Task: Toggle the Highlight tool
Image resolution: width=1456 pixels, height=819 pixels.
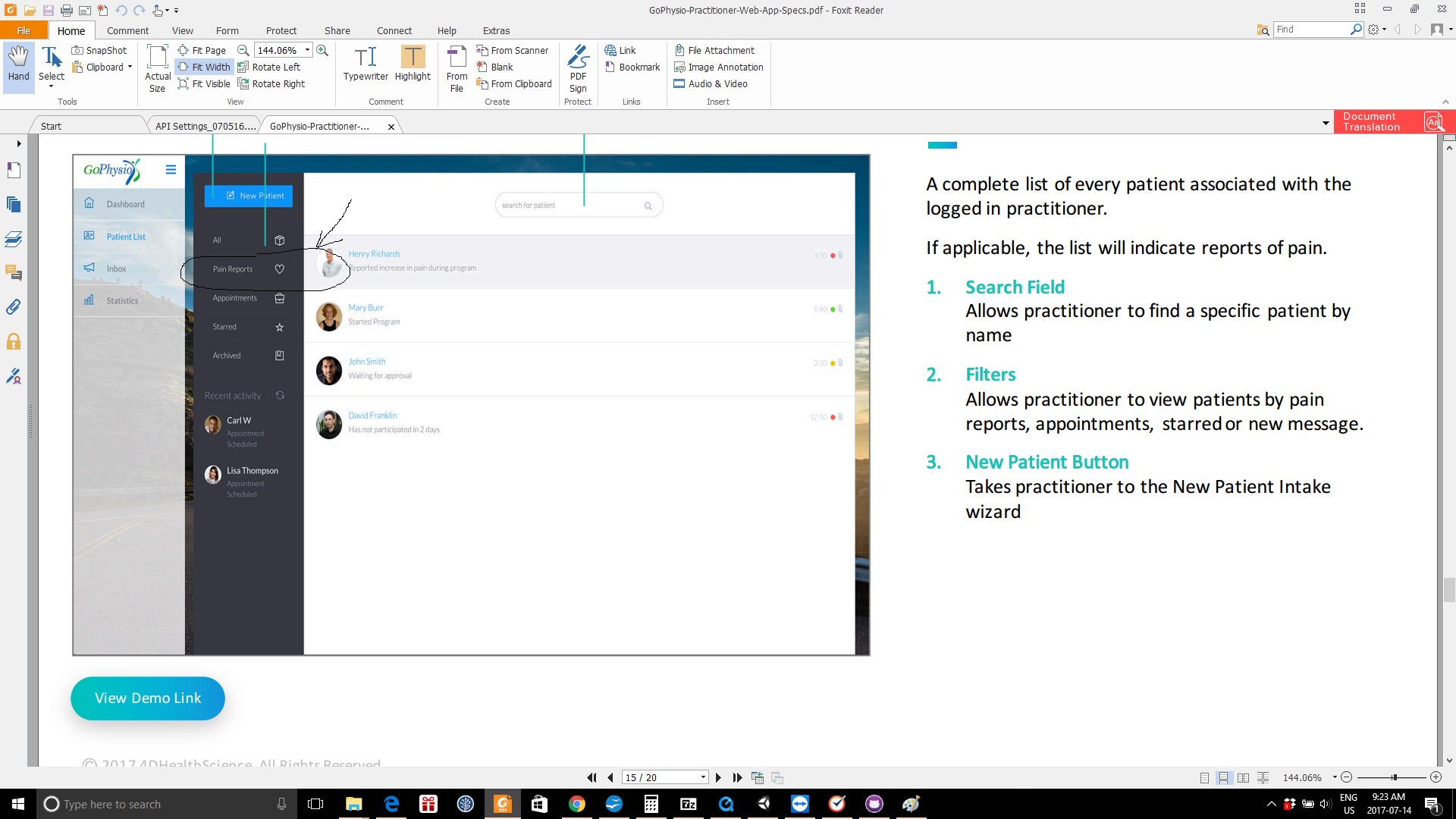Action: pos(413,64)
